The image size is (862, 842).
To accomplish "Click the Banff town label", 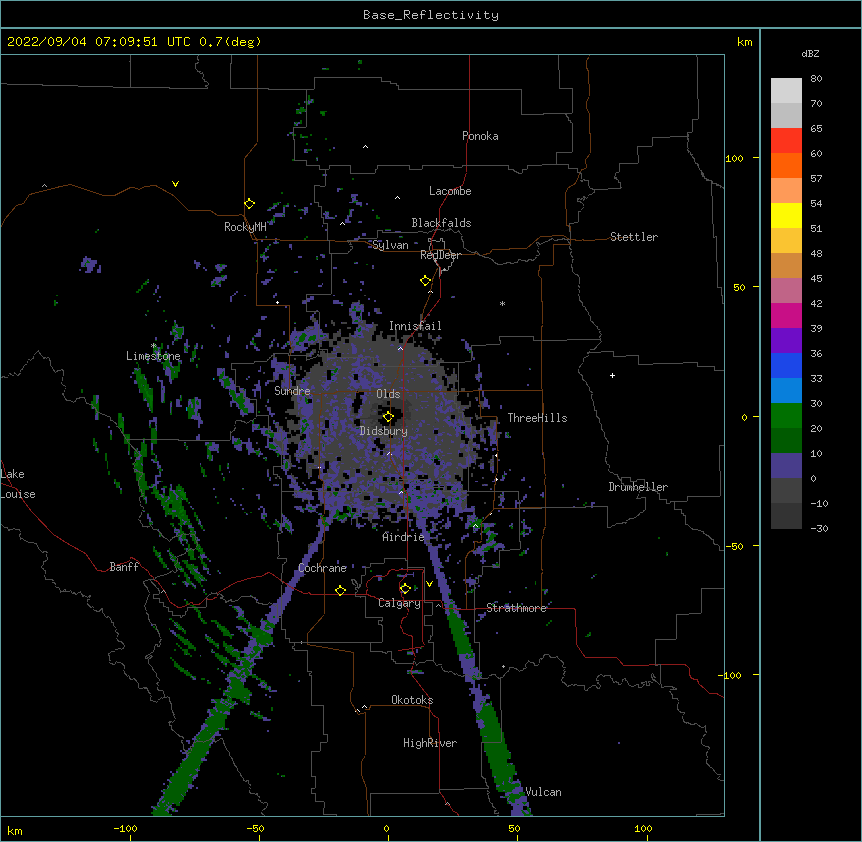I will click(x=124, y=567).
